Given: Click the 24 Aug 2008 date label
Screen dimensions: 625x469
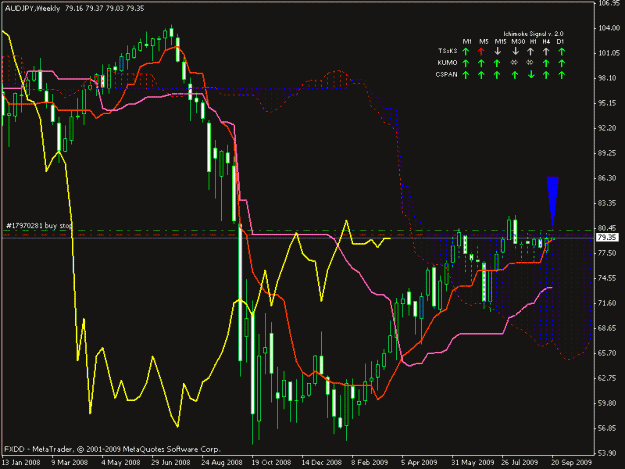Looking at the screenshot, I should coord(222,463).
